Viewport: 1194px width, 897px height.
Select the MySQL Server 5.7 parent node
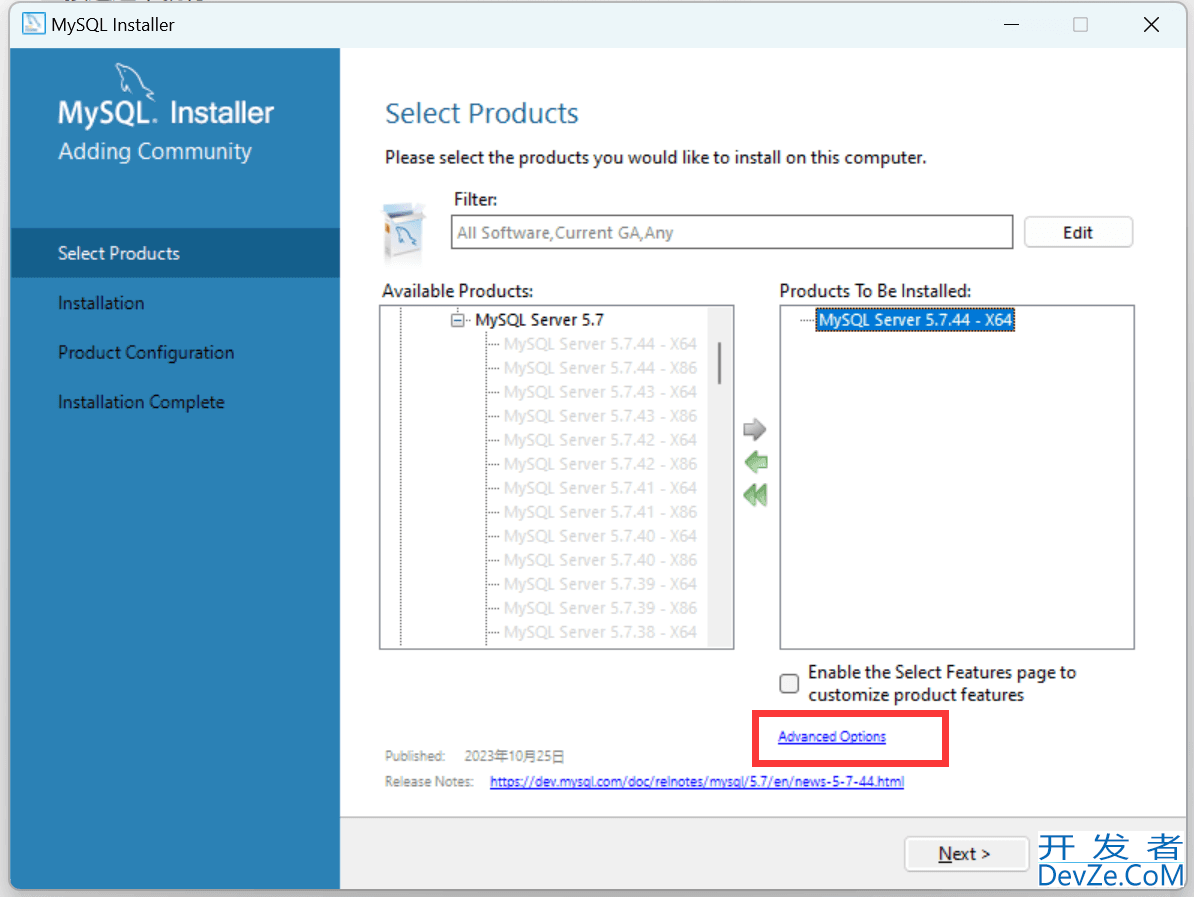click(x=539, y=320)
